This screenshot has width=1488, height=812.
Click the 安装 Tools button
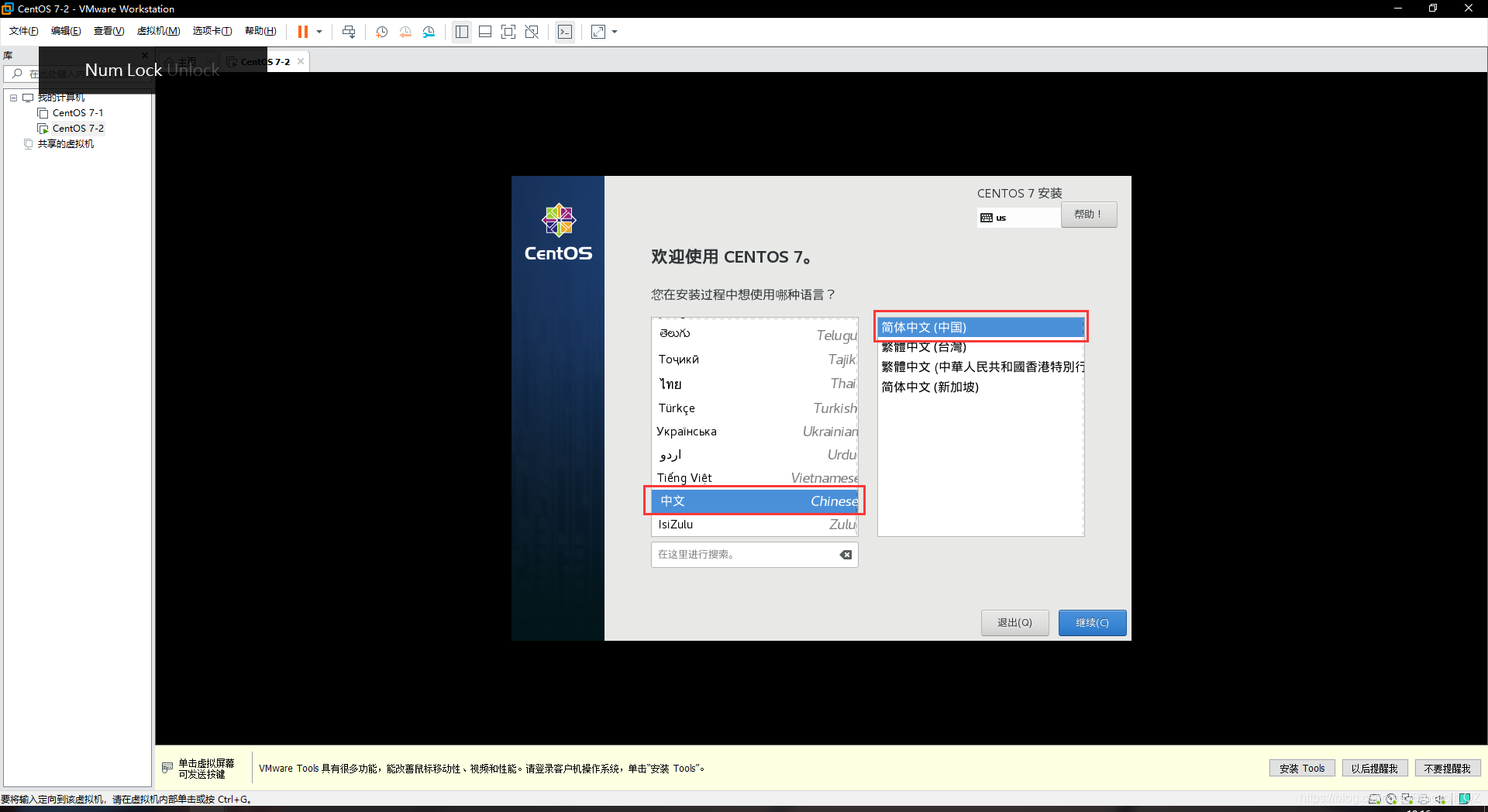coord(1302,769)
